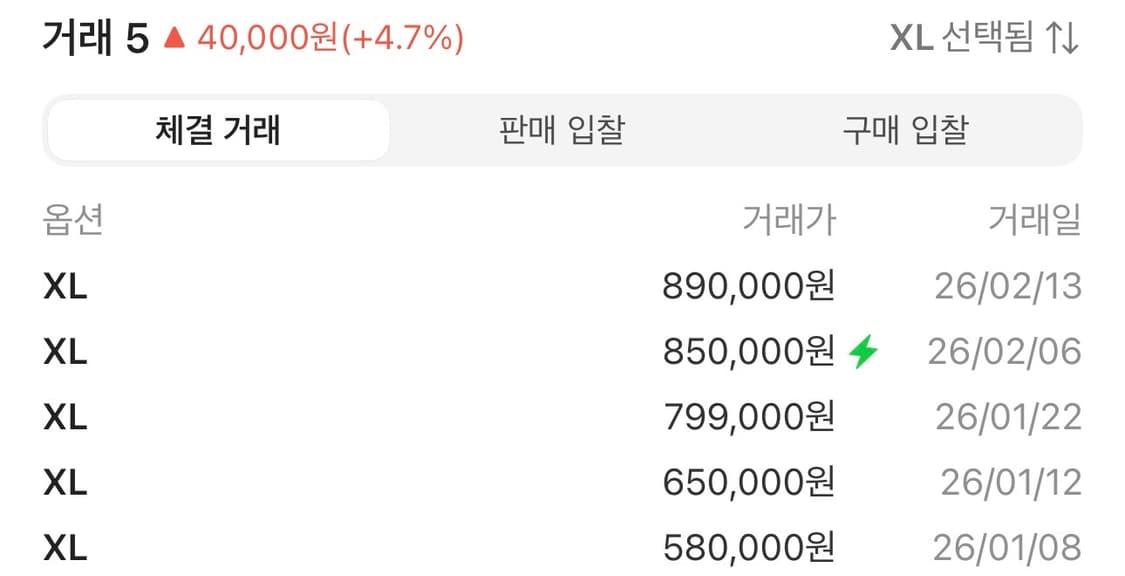Tap the XL label on the 799,000원 row
The width and height of the screenshot is (1125, 576).
66,417
